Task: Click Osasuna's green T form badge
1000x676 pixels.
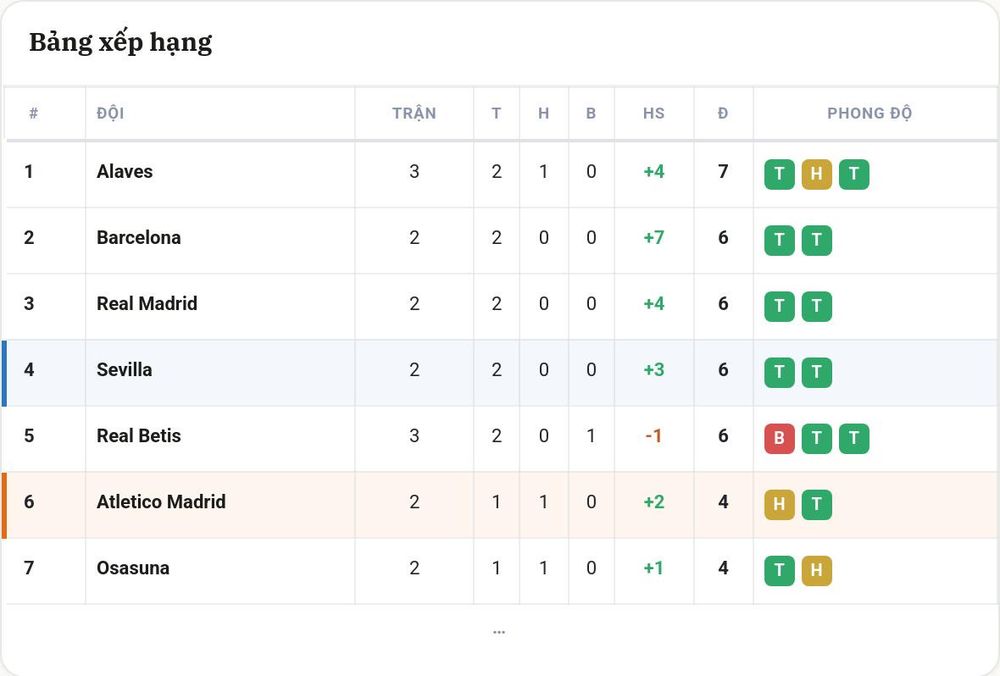Action: [779, 570]
